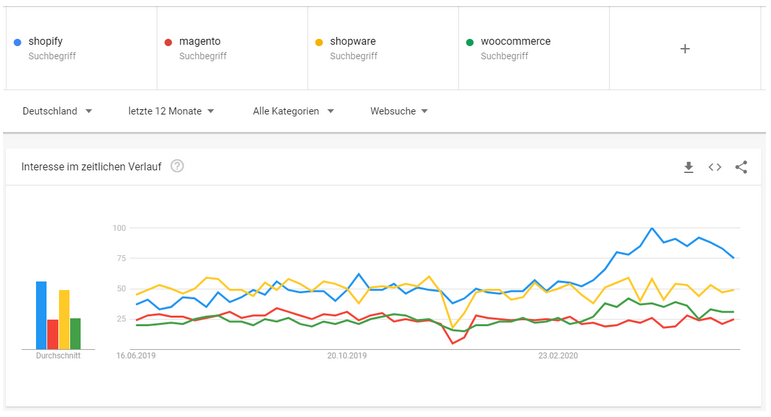Open the Deutschland region dropdown
This screenshot has width=771, height=417.
pos(57,111)
